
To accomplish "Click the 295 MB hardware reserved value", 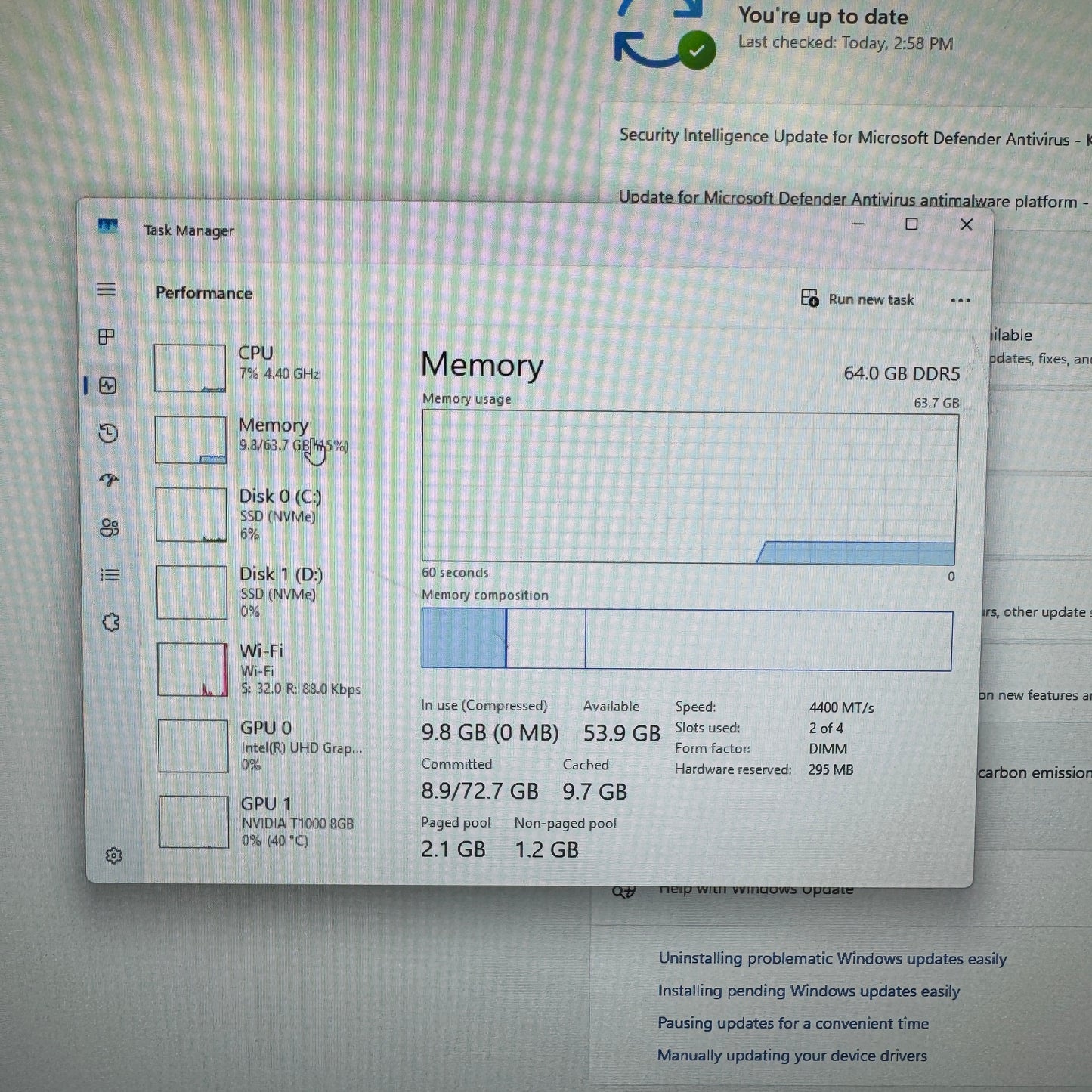I will coord(831,769).
